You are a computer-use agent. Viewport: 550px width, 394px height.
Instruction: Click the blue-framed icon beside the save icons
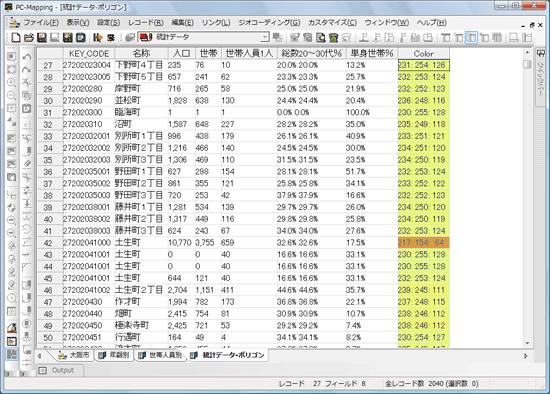81,37
